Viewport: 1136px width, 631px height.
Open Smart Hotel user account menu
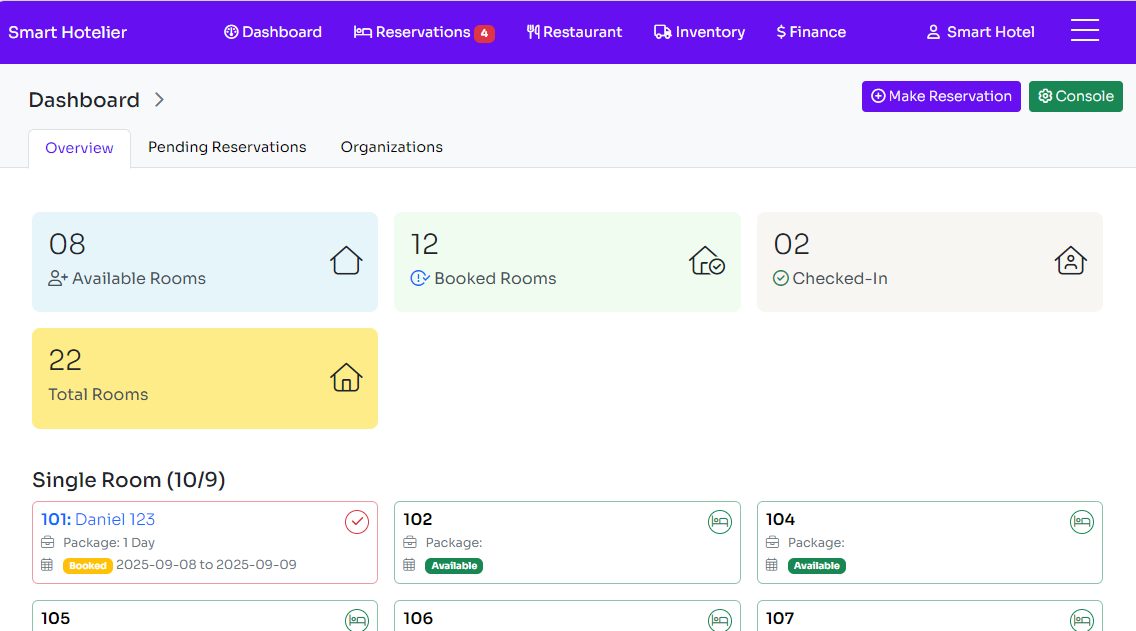coord(980,32)
